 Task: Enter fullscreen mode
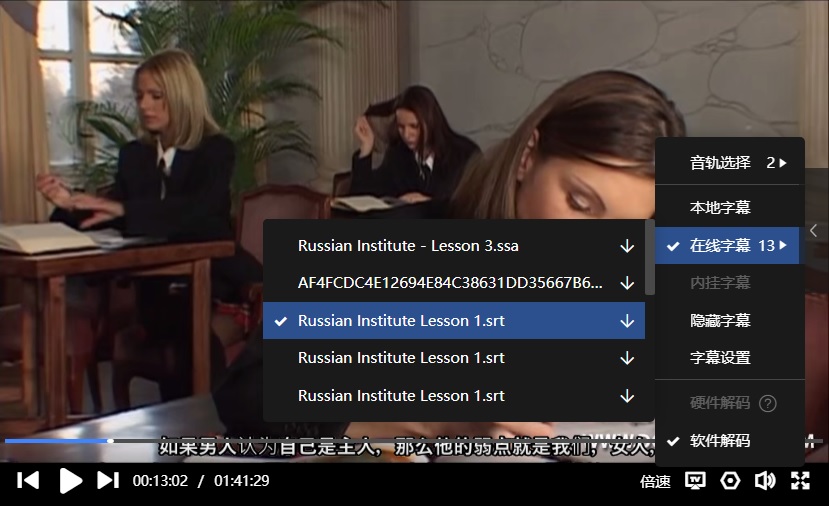800,481
